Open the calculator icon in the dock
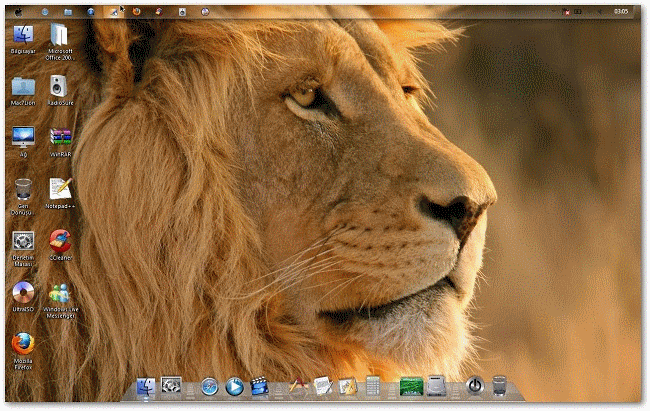Viewport: 650px width, 411px height. pyautogui.click(x=373, y=386)
